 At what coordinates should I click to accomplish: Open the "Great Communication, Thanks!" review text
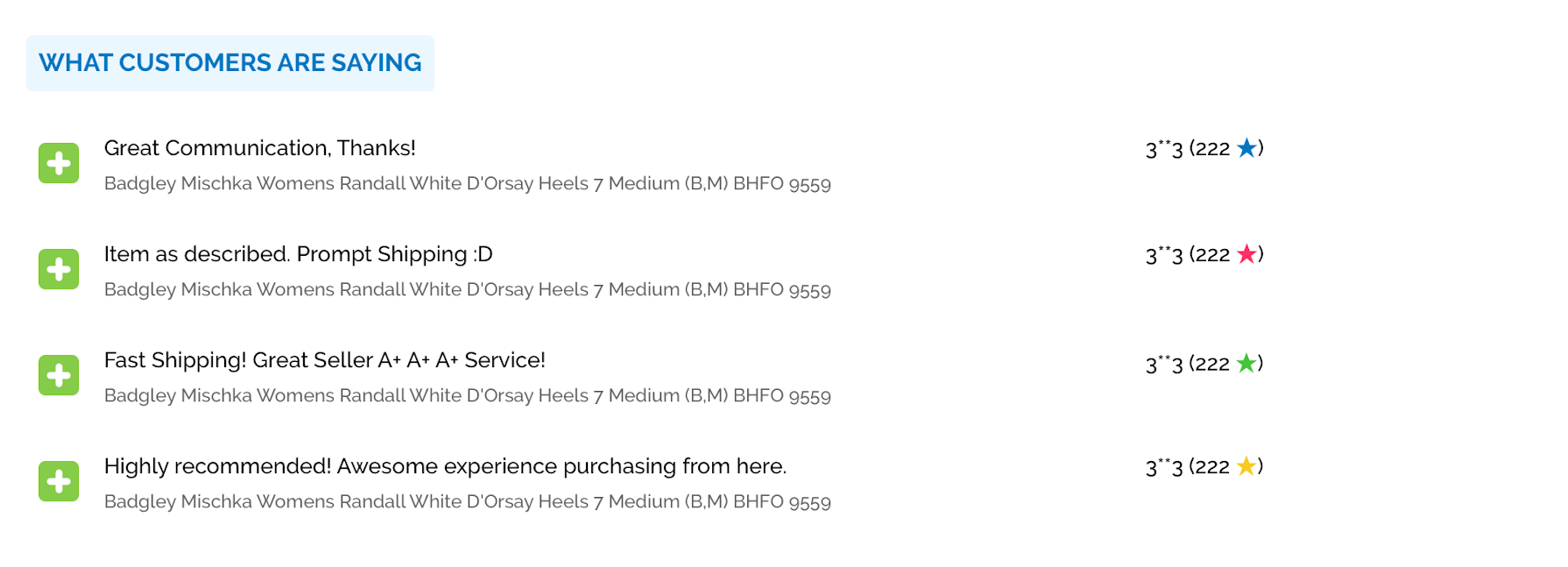click(259, 148)
